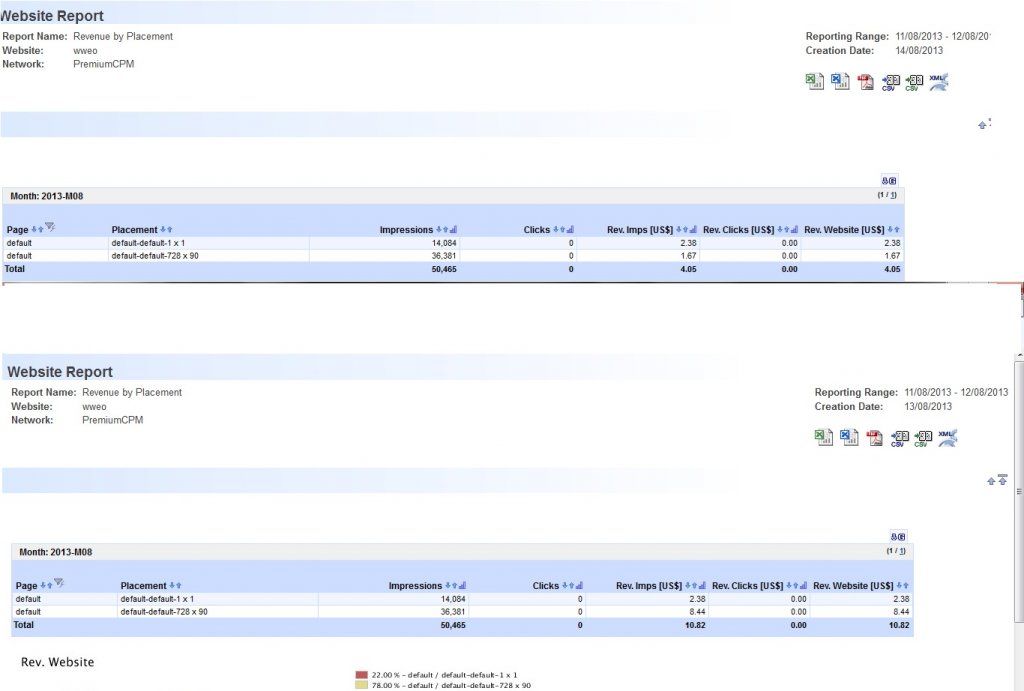Click the vertical scrollbar on right edge
The width and height of the screenshot is (1024, 691).
(1018, 450)
